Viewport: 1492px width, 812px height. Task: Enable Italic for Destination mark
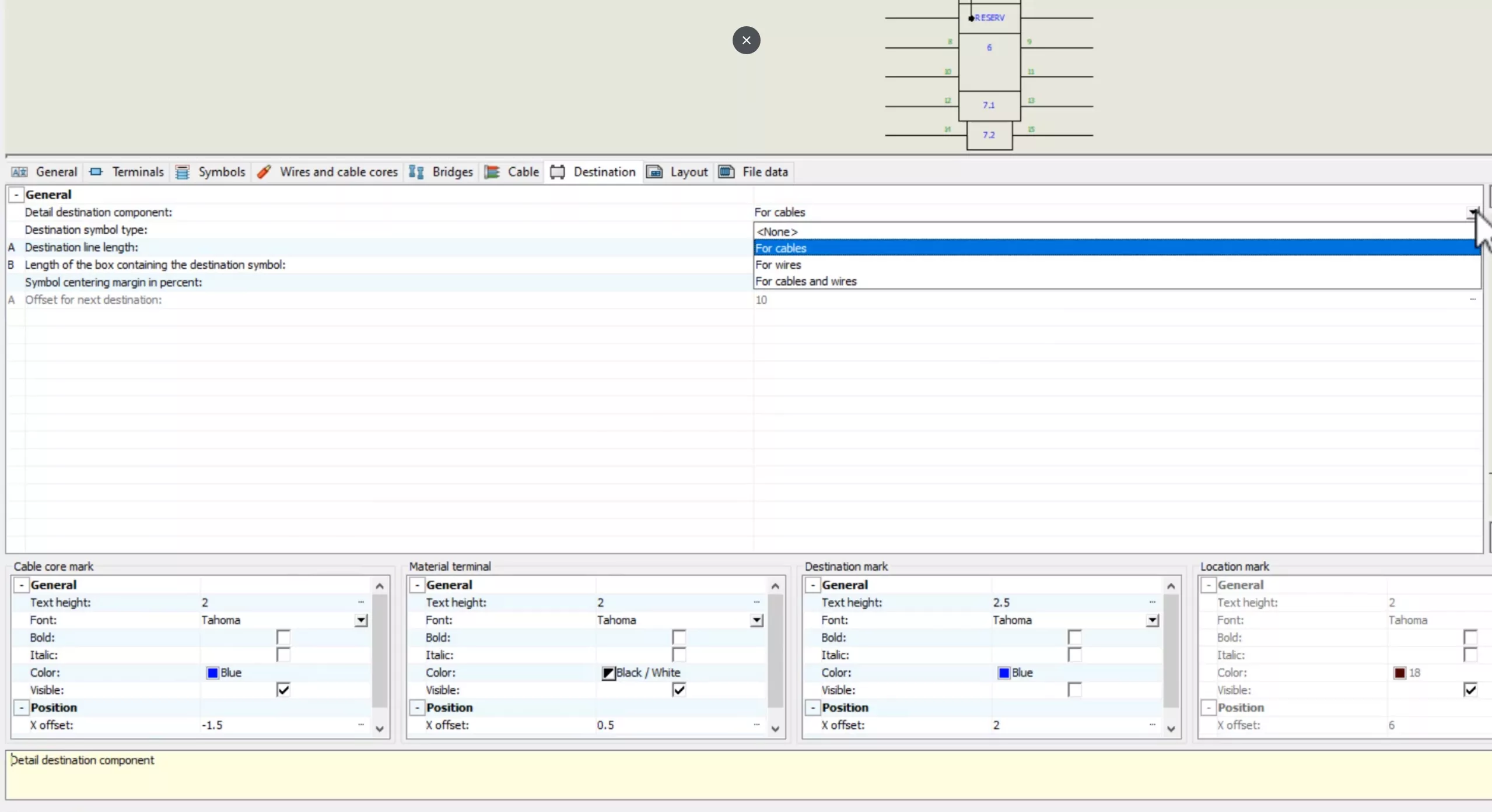[1074, 655]
